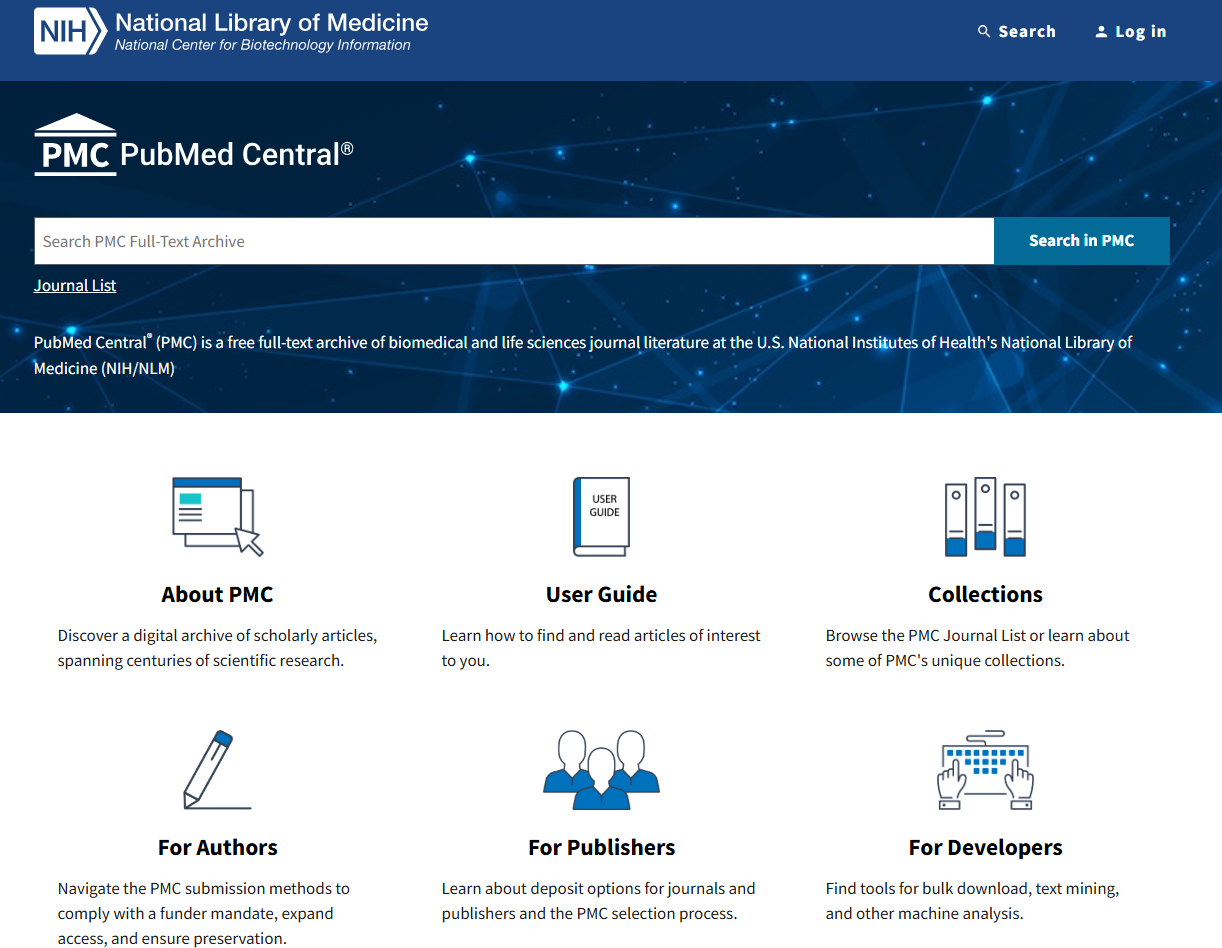The width and height of the screenshot is (1222, 948).
Task: Click the For Authors pencil icon
Action: pos(216,768)
